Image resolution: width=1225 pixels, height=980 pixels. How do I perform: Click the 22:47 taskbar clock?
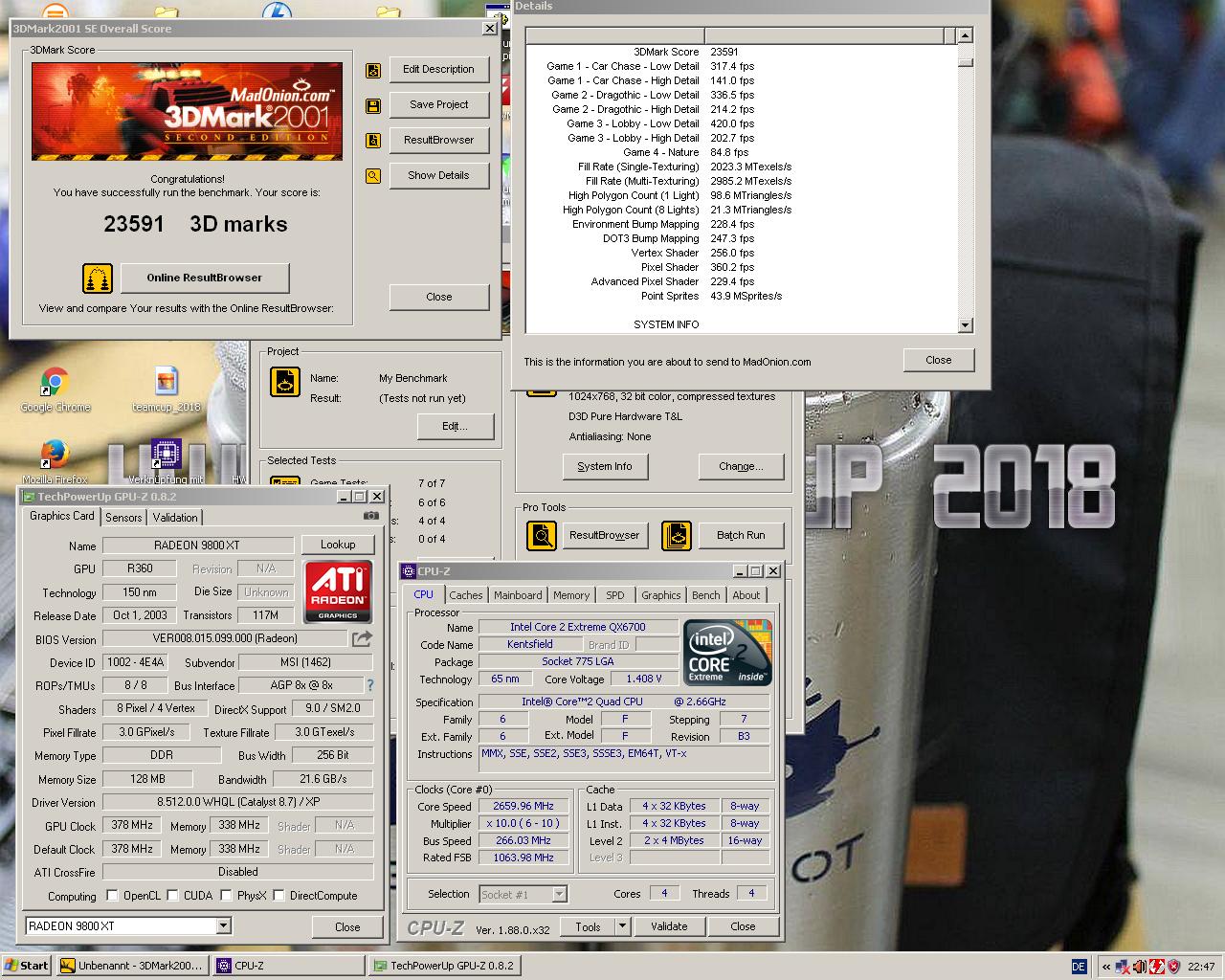(x=1201, y=967)
